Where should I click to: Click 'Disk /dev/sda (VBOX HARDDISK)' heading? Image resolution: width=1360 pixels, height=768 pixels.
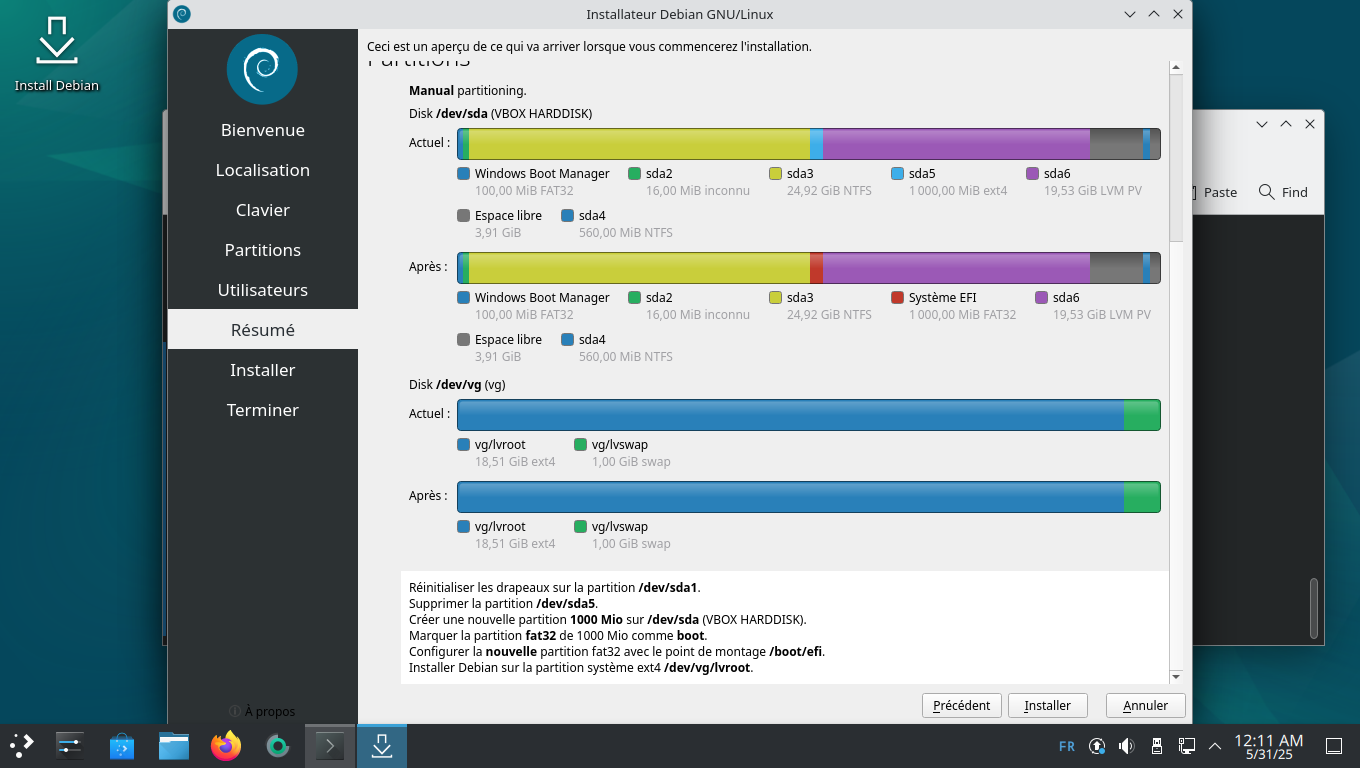[500, 114]
